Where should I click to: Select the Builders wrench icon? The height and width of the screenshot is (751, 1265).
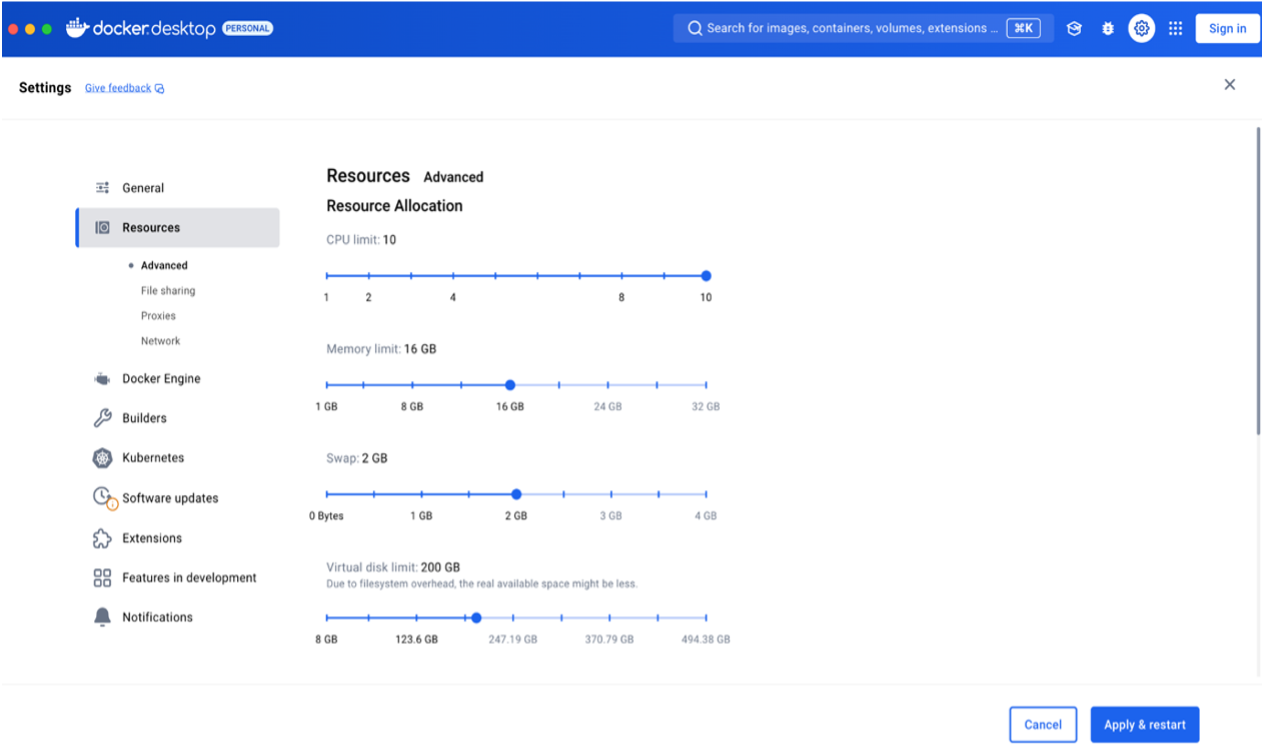(102, 418)
